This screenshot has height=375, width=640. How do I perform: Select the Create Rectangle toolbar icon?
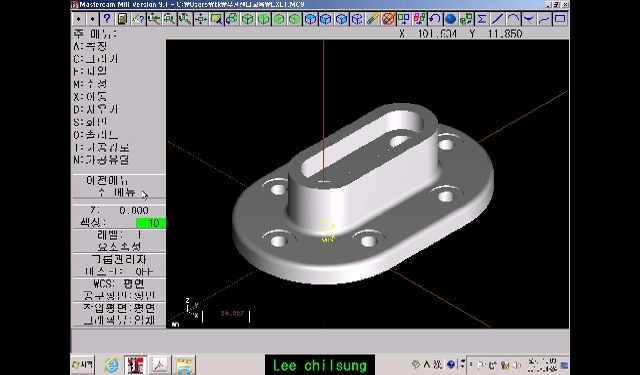click(x=560, y=19)
